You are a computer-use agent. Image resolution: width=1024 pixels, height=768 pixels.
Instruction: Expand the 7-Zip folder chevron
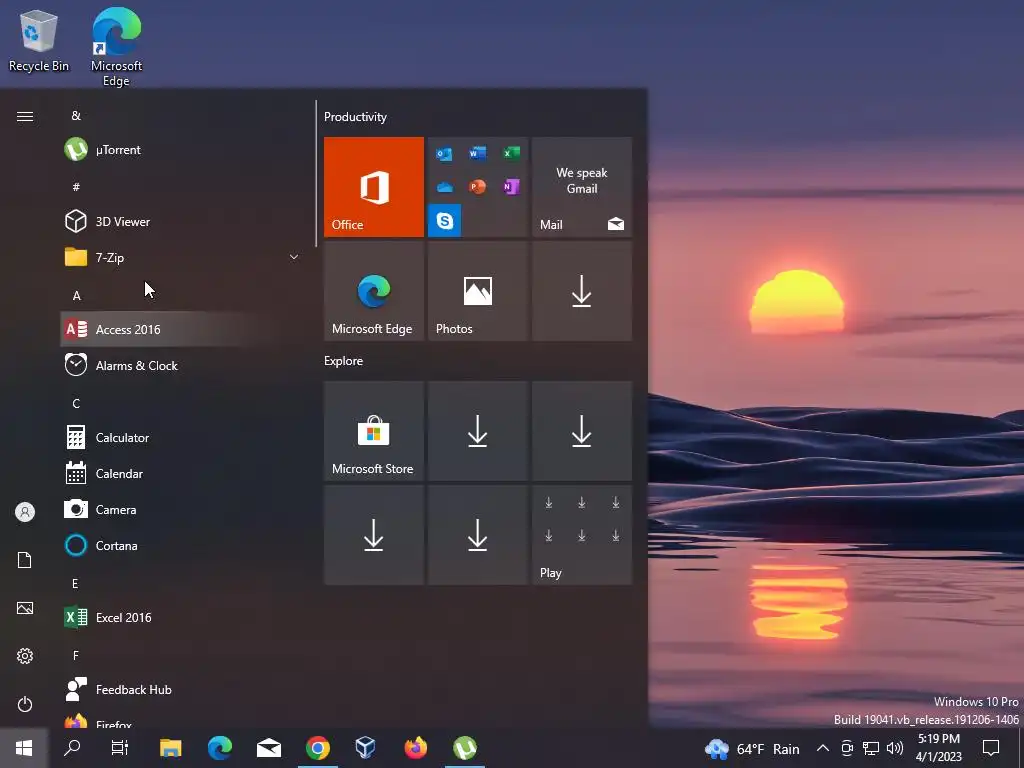294,257
